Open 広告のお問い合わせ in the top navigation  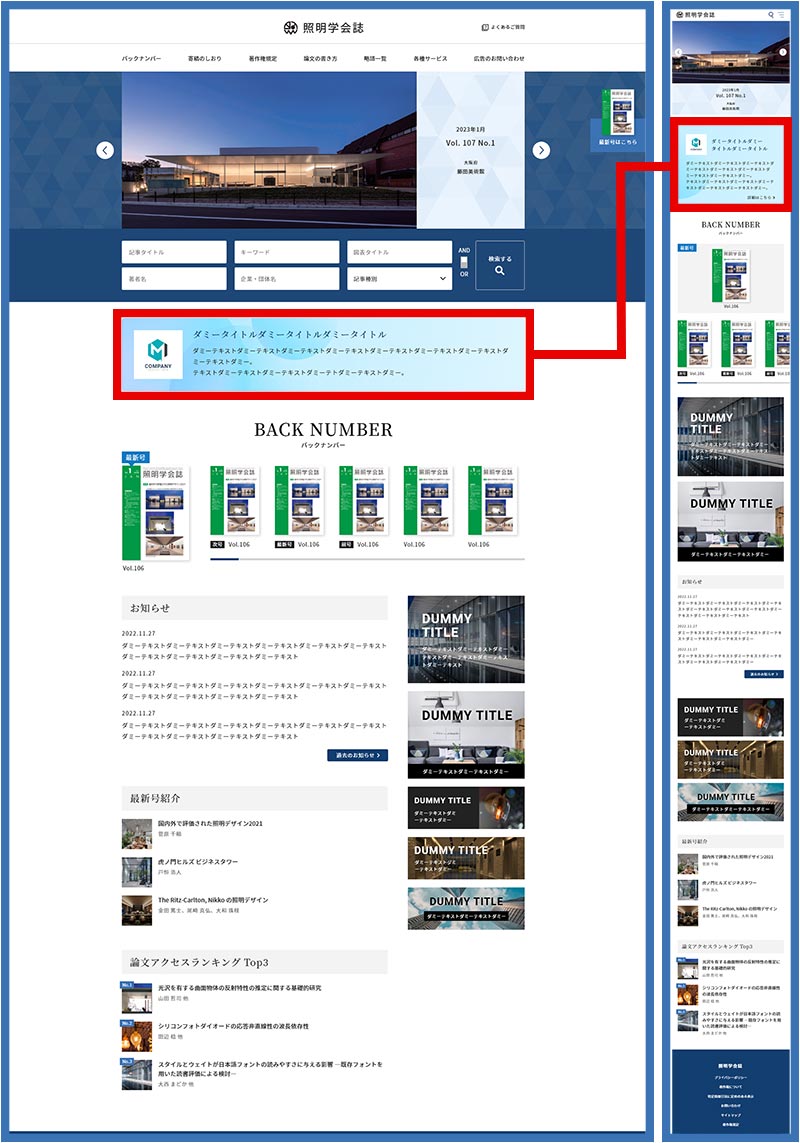click(499, 58)
